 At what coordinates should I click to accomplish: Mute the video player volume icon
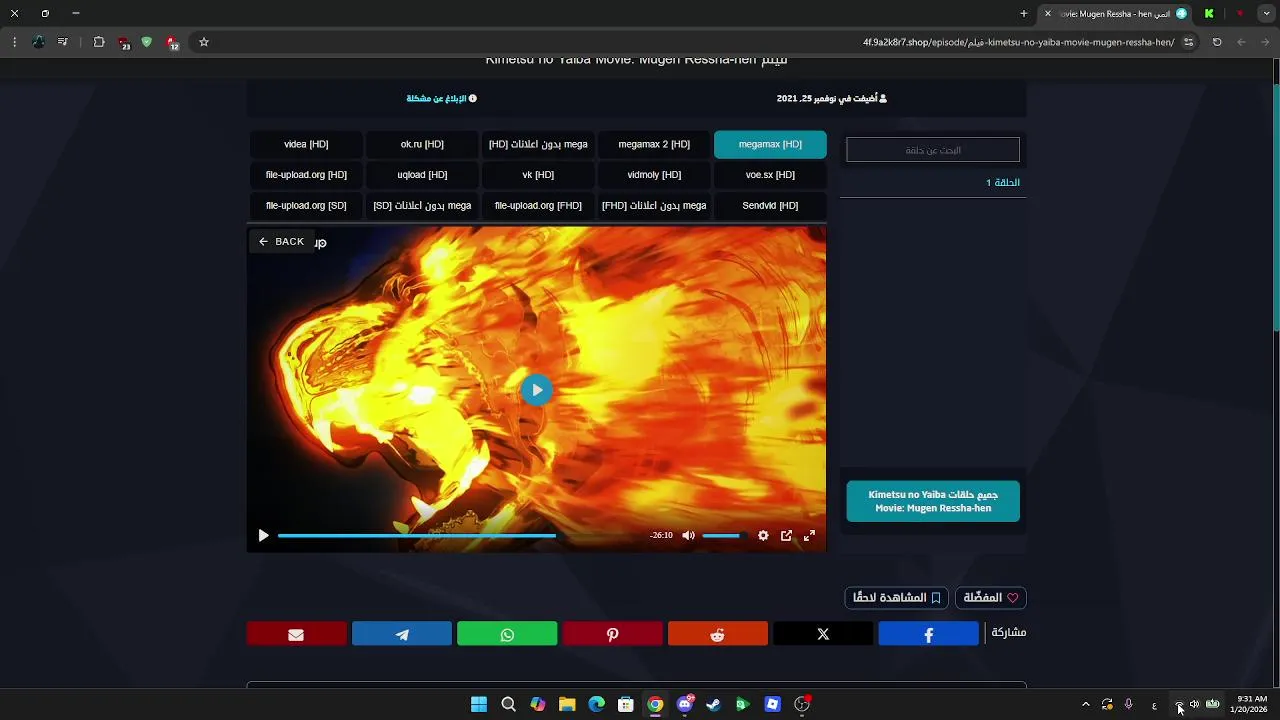click(688, 536)
